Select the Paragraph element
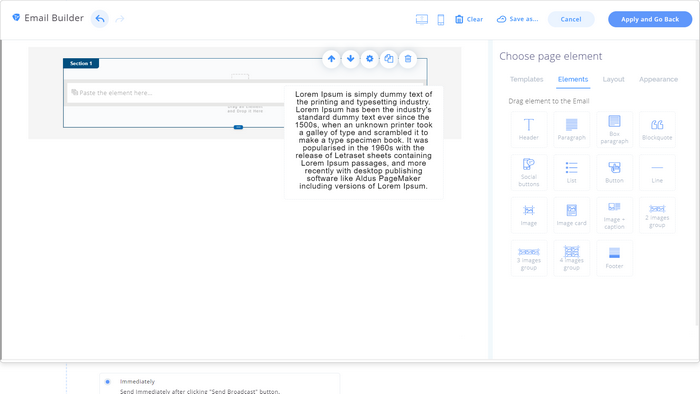The image size is (700, 394). (571, 129)
